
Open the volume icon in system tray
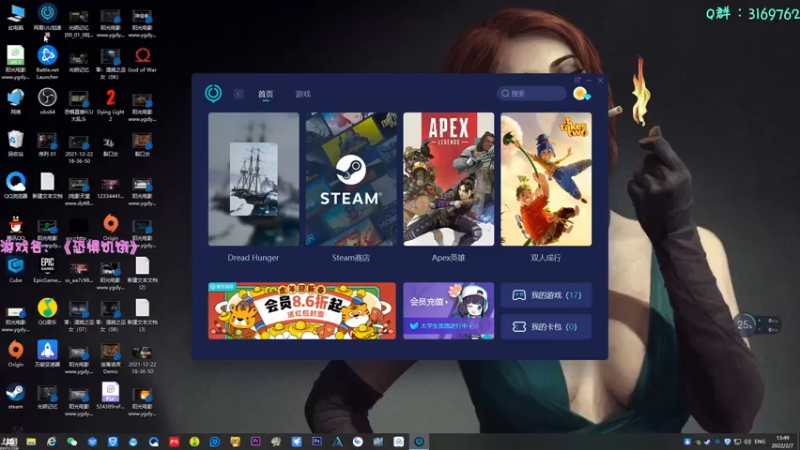click(747, 442)
